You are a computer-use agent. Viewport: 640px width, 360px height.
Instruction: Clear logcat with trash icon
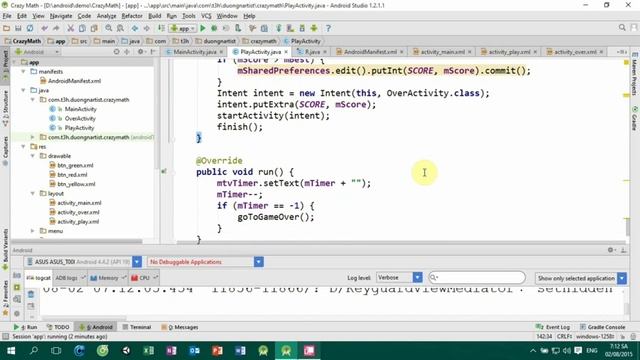pyautogui.click(x=31, y=294)
